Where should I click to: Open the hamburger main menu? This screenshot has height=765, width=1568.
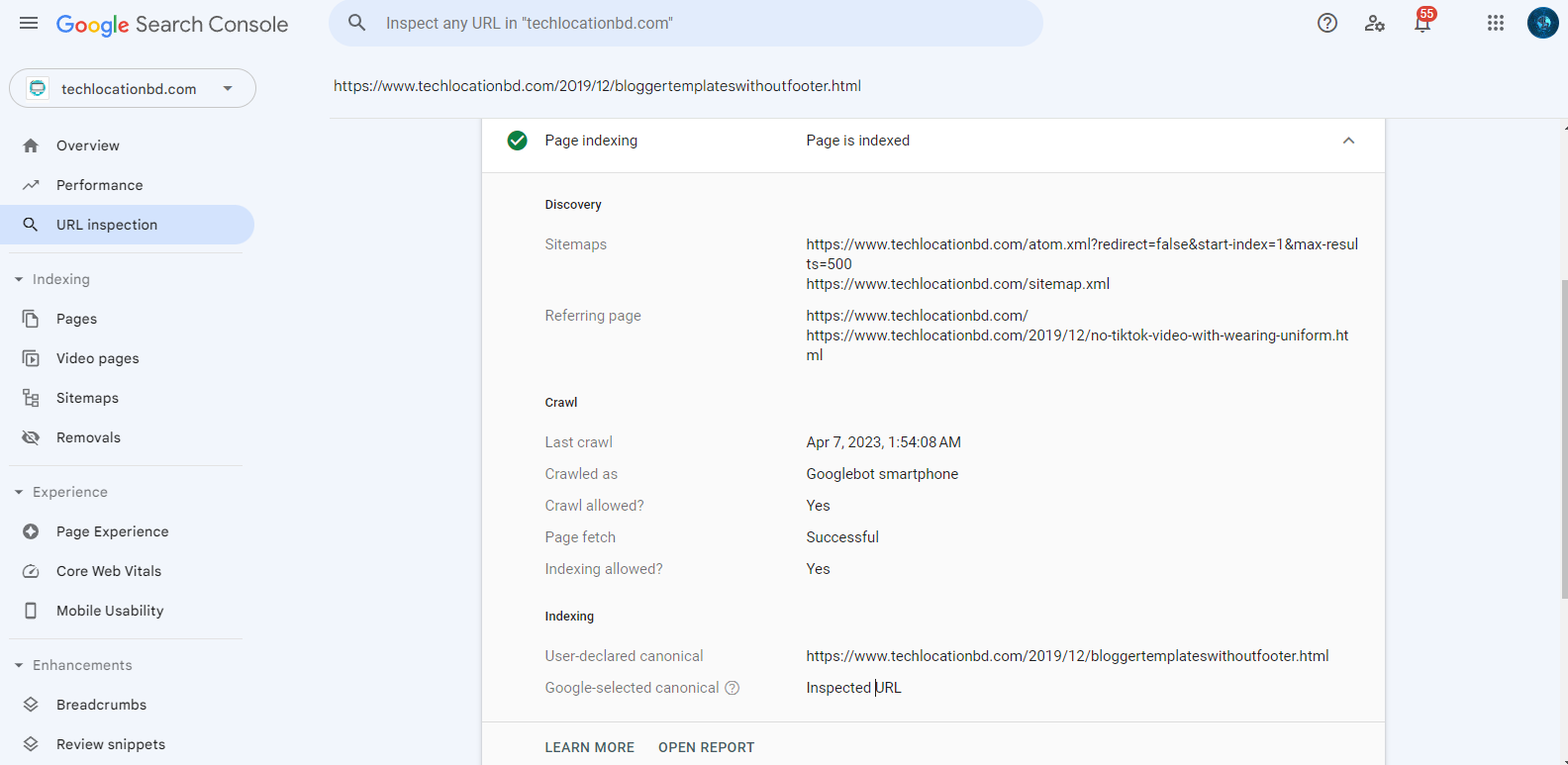point(29,23)
